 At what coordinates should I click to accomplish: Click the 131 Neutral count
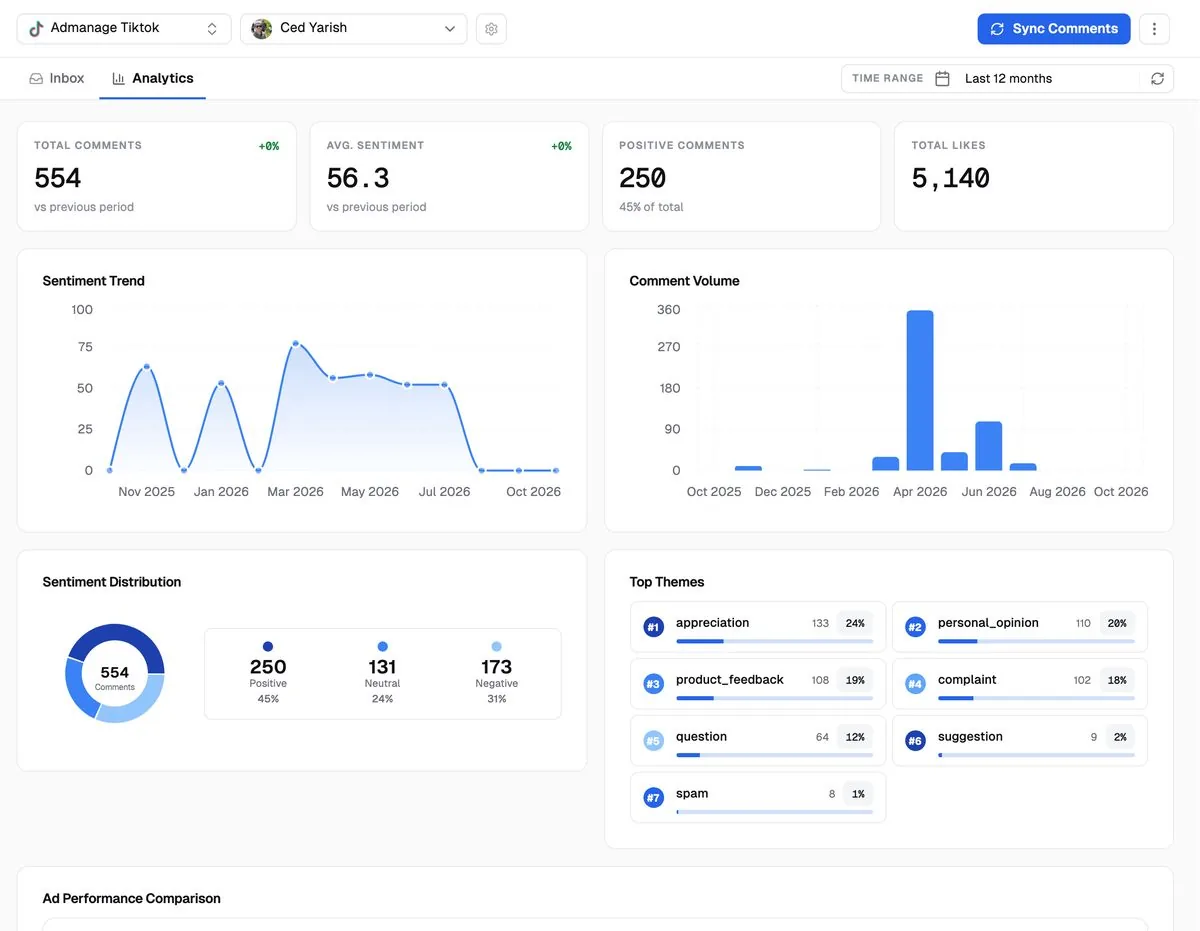point(382,667)
